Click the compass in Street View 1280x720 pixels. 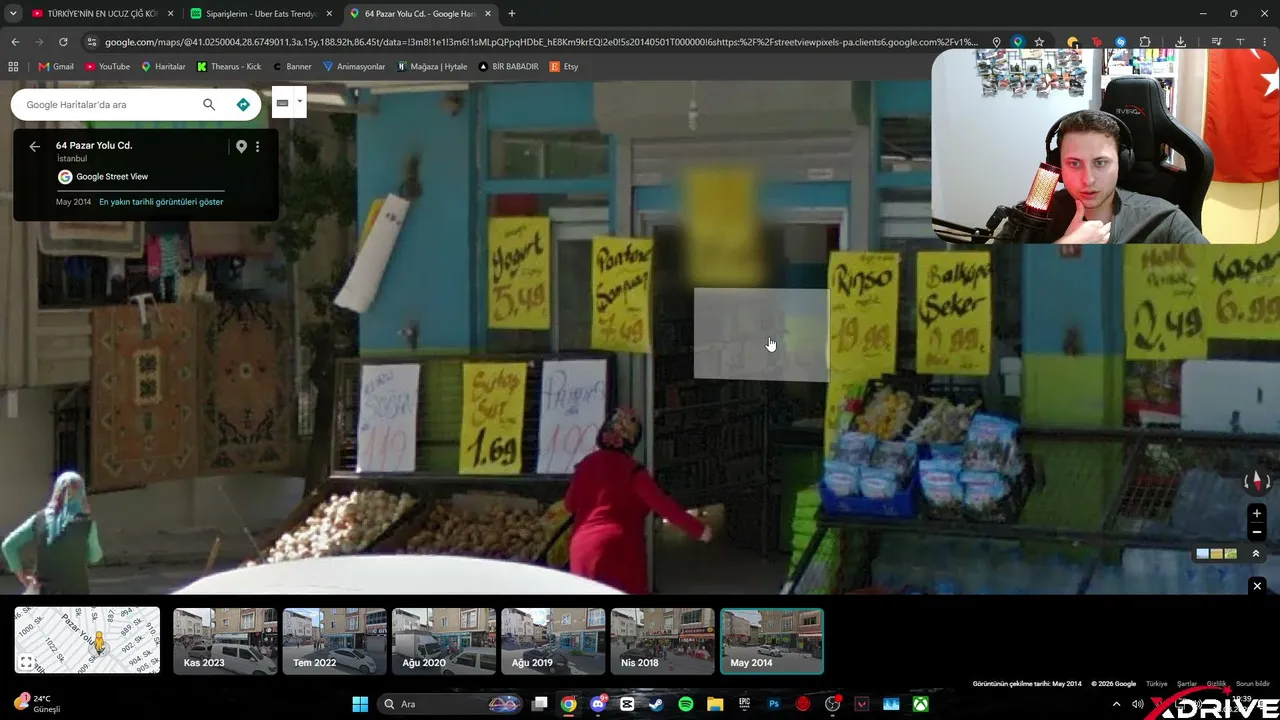point(1257,481)
